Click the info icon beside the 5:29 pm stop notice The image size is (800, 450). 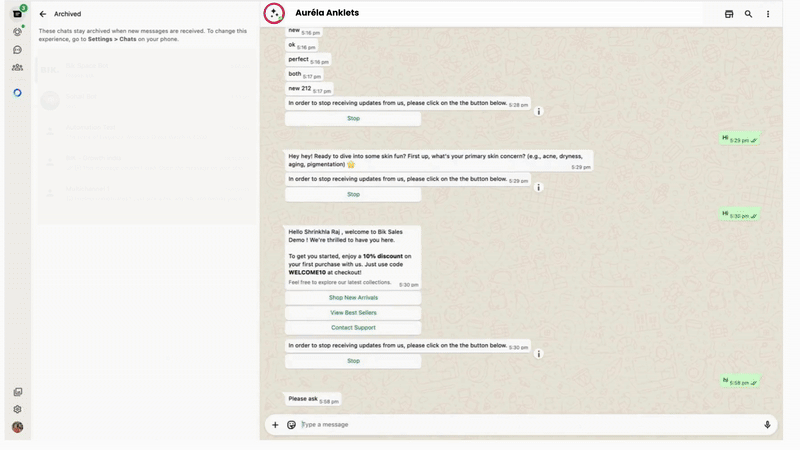538,187
